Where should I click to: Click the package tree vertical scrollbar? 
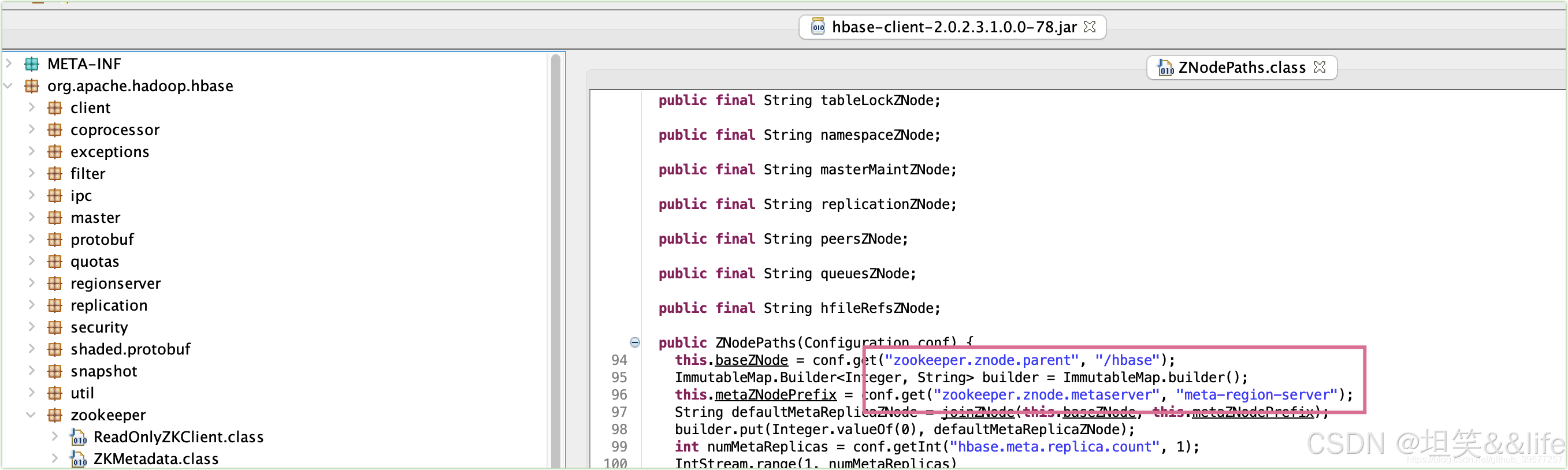555,262
